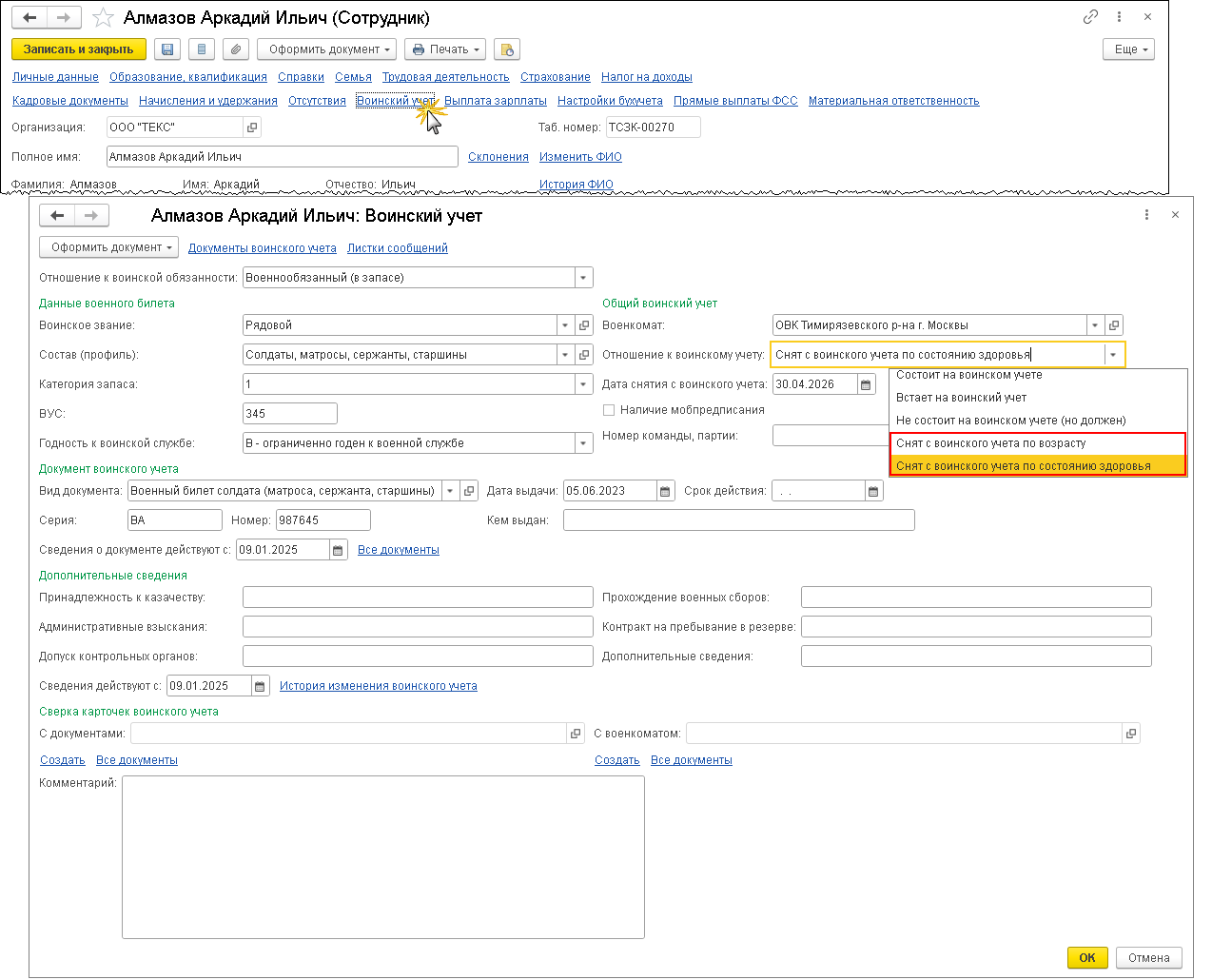Open calendar for Сведения действуют с date
Image resolution: width=1212 pixels, height=980 pixels.
point(261,686)
